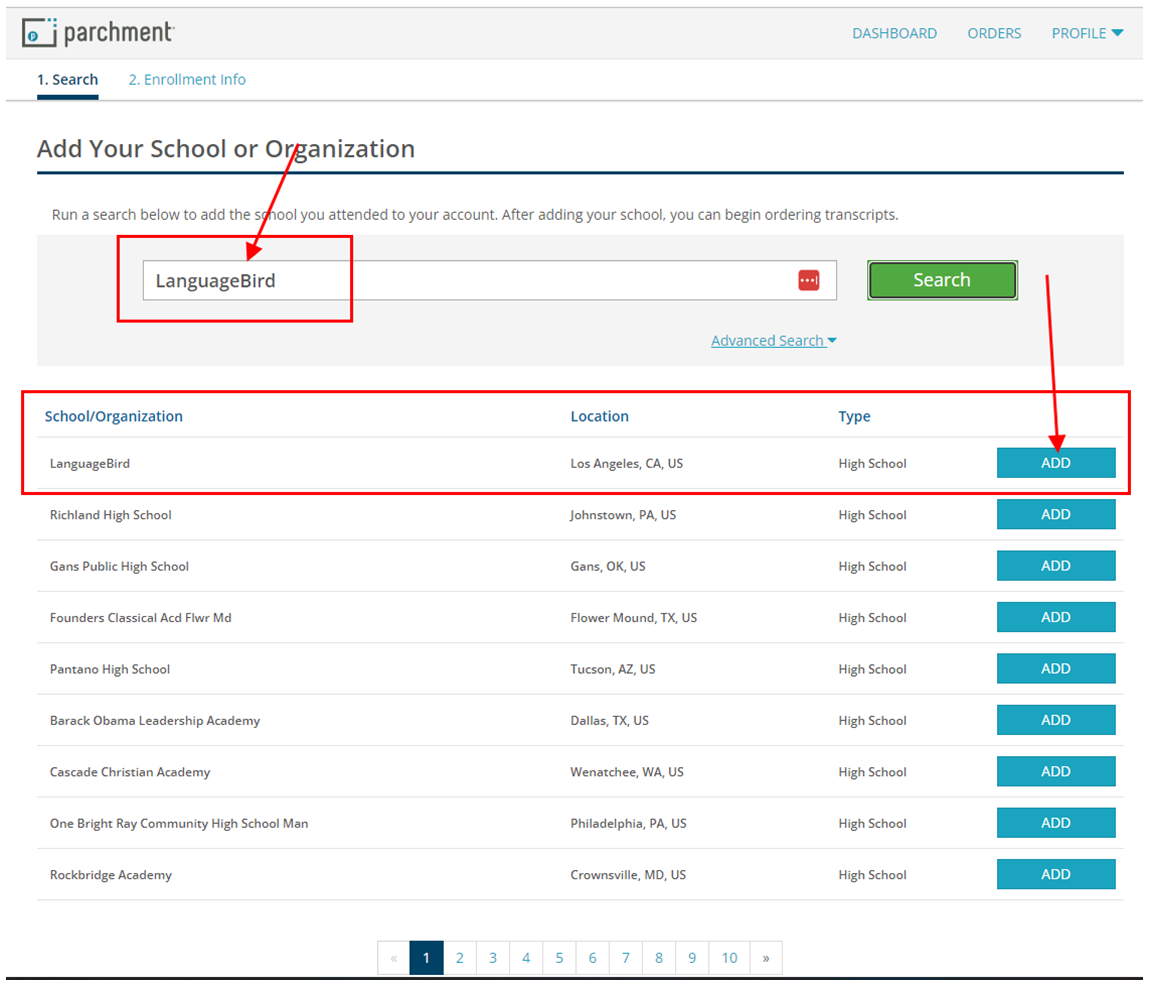The width and height of the screenshot is (1159, 996).
Task: Go to results page 7
Action: (x=626, y=958)
